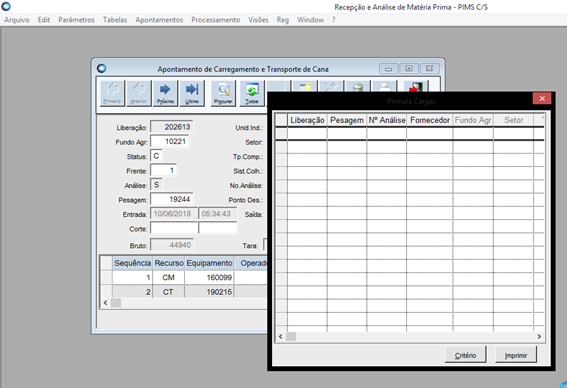Click the Todos refresh-all icon
The image size is (567, 388).
coord(252,93)
